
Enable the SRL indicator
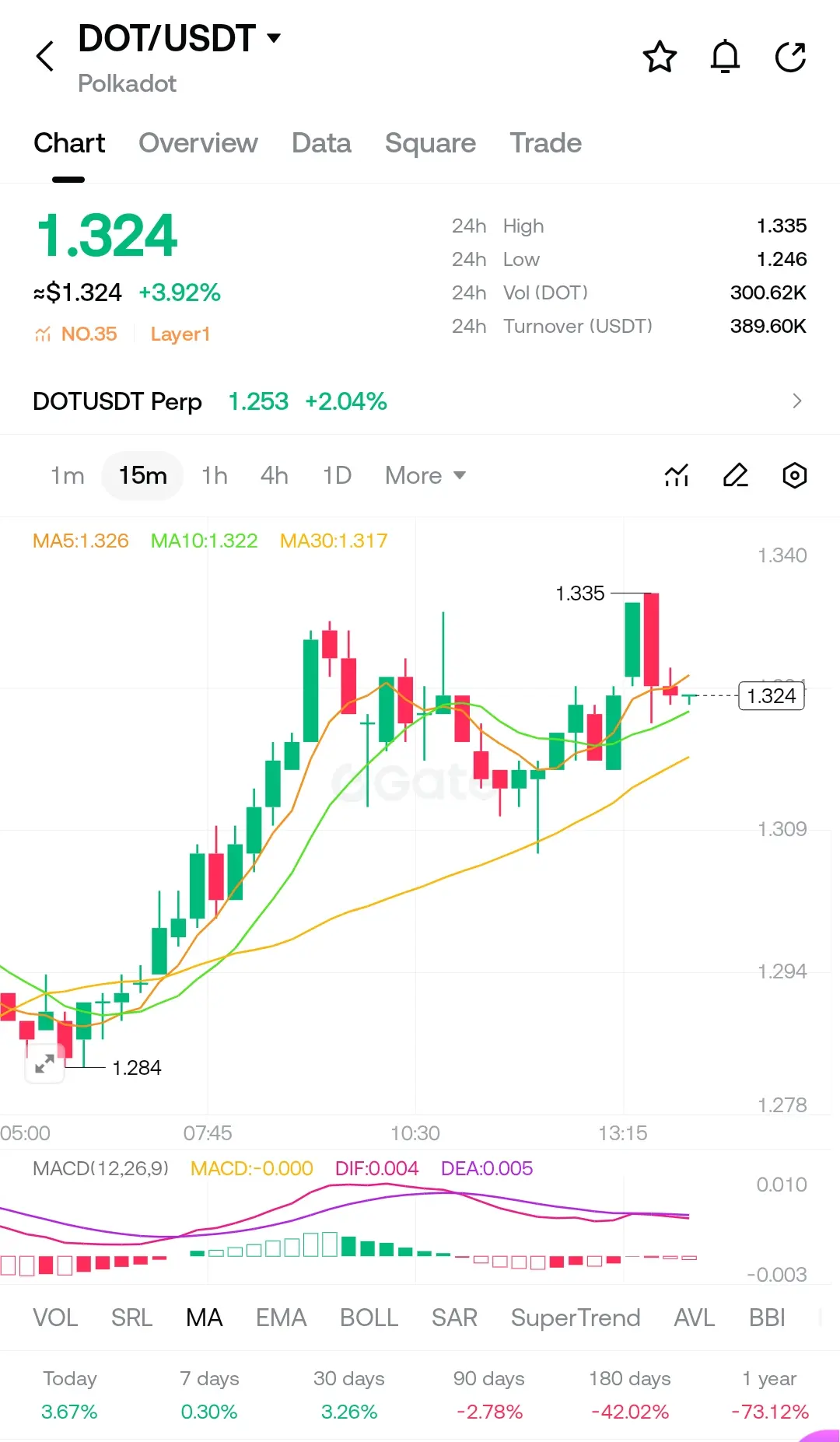131,1318
